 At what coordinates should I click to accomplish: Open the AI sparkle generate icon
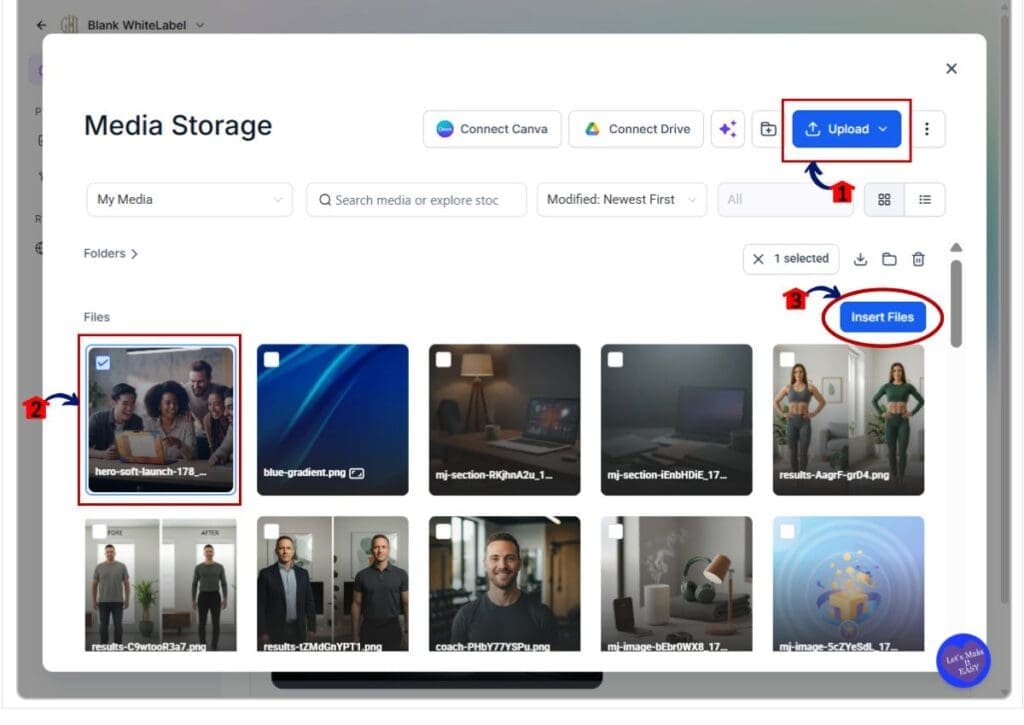pos(728,129)
